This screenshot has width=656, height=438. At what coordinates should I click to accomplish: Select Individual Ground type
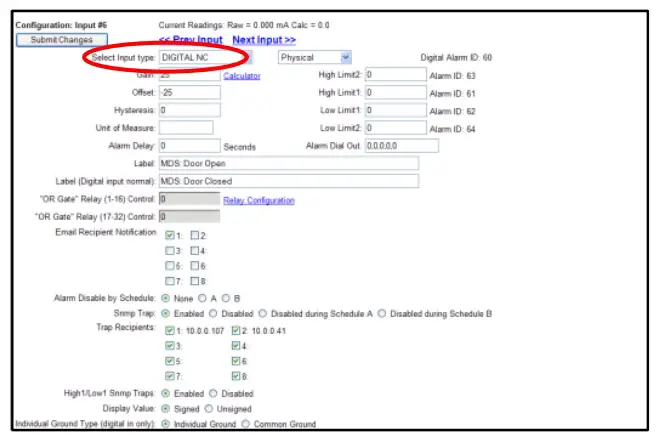pyautogui.click(x=166, y=424)
